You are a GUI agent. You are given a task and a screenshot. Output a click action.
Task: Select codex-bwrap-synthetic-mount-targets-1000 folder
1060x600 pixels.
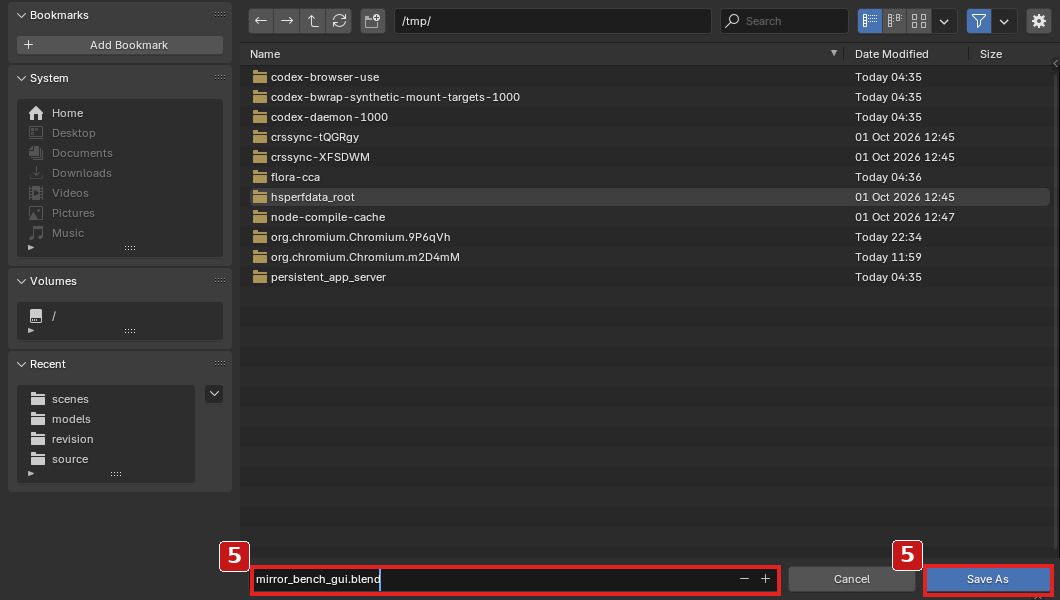point(649,97)
